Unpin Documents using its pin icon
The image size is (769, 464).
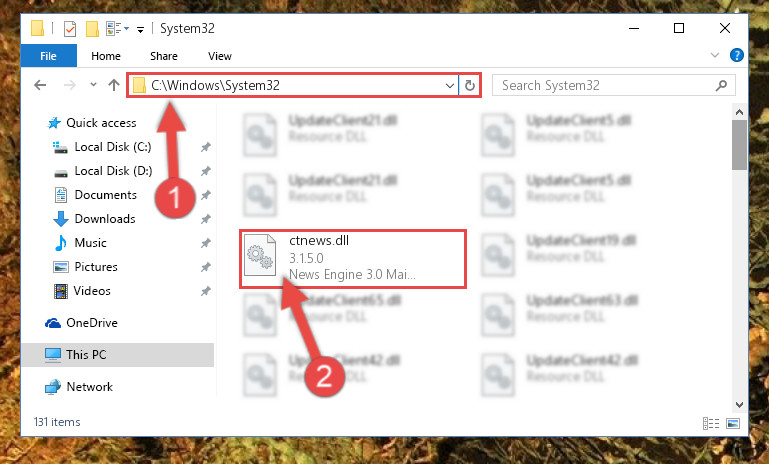click(205, 195)
